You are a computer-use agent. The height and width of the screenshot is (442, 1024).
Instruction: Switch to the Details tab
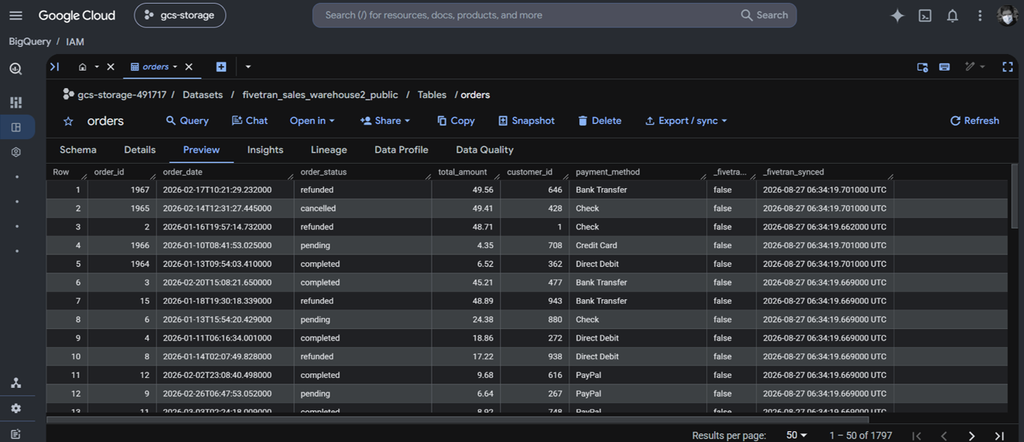140,150
